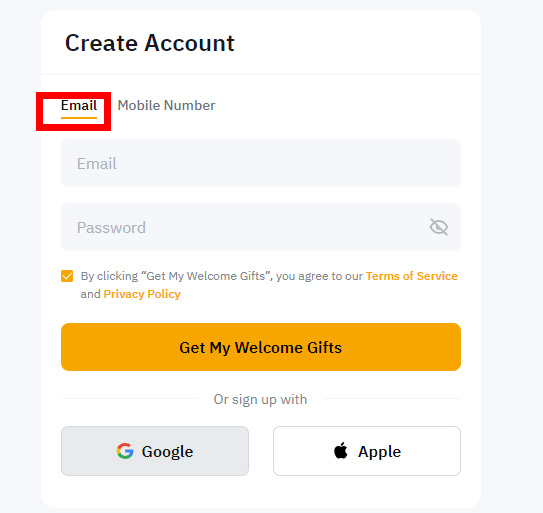The height and width of the screenshot is (513, 543).
Task: Focus the Email input field
Action: pyautogui.click(x=261, y=163)
